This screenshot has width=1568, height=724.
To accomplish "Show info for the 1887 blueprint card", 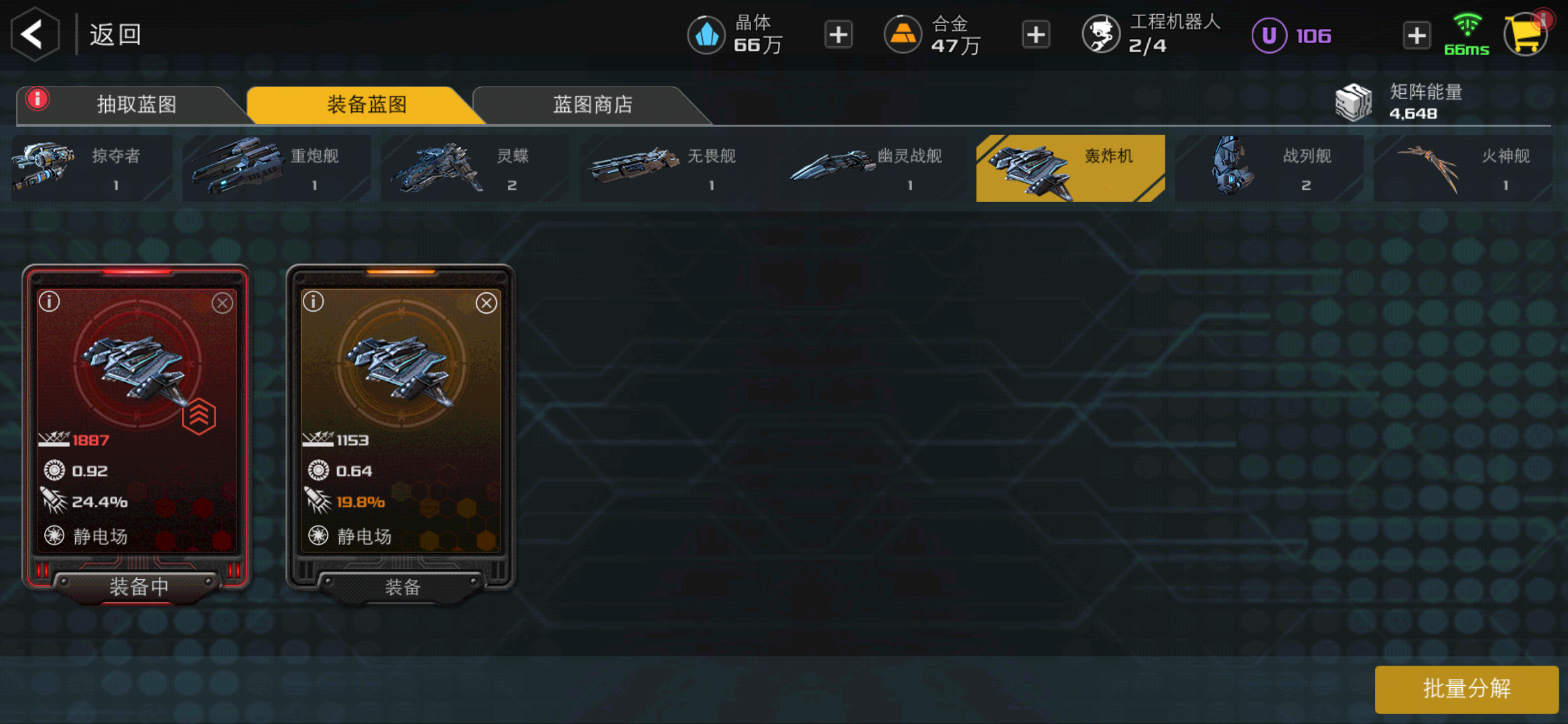I will point(49,302).
